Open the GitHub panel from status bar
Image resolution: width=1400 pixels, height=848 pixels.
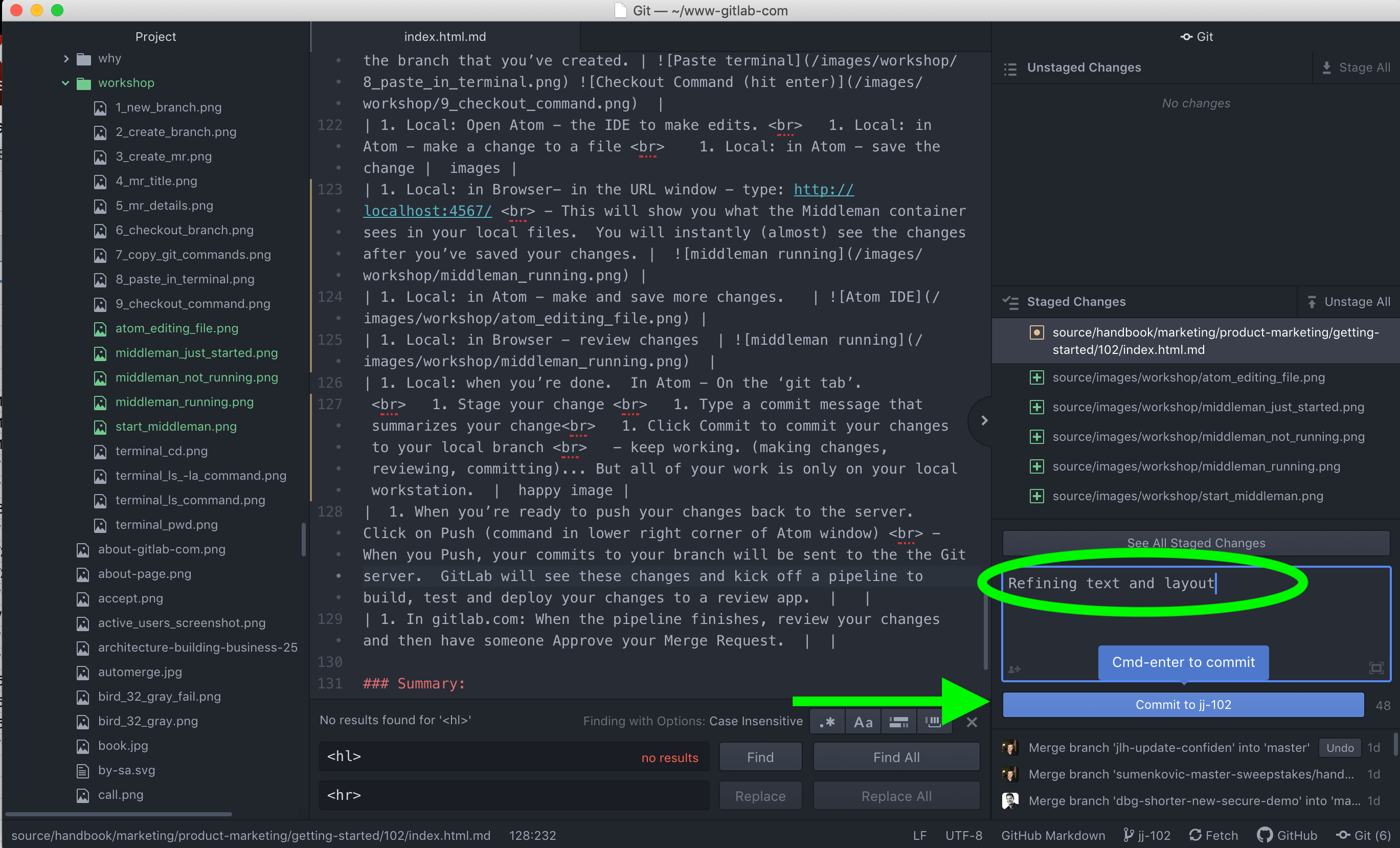point(1286,835)
